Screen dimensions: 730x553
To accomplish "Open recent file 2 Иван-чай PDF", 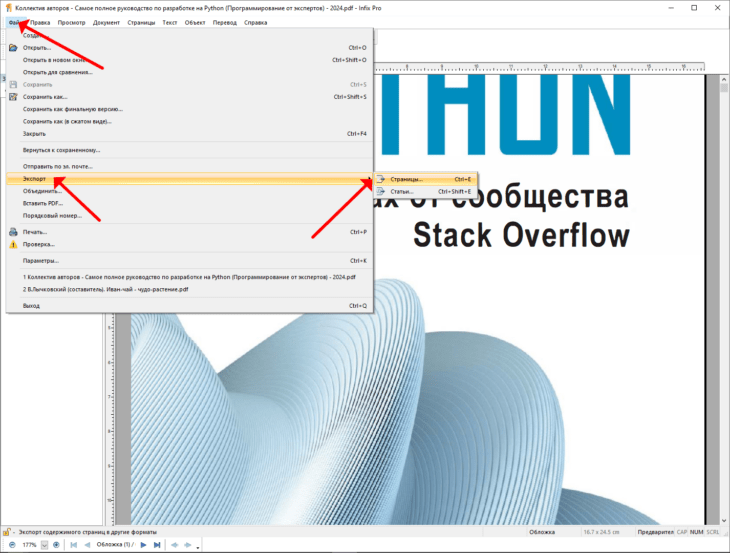I will [189, 289].
